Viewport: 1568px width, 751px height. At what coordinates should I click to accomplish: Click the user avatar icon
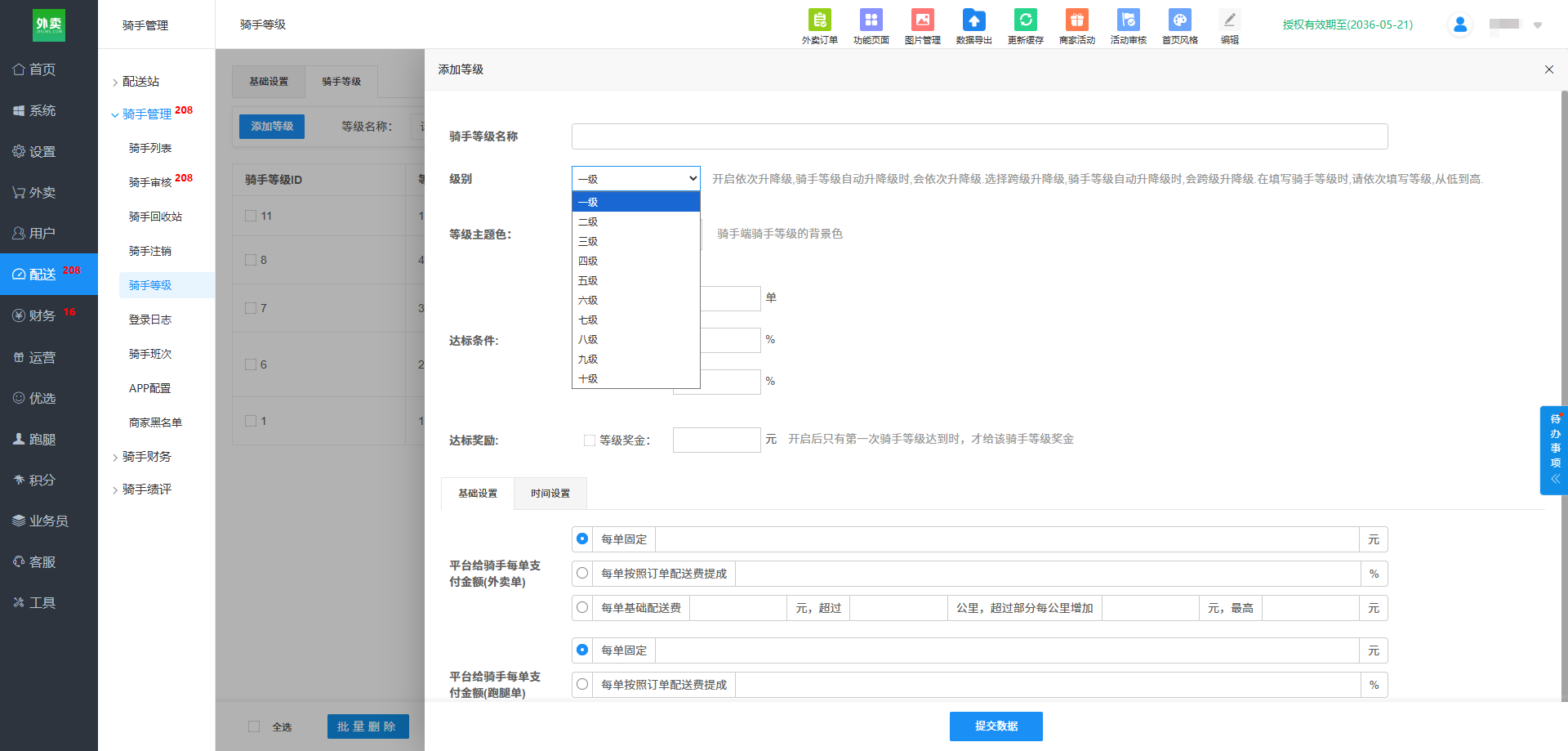point(1460,25)
